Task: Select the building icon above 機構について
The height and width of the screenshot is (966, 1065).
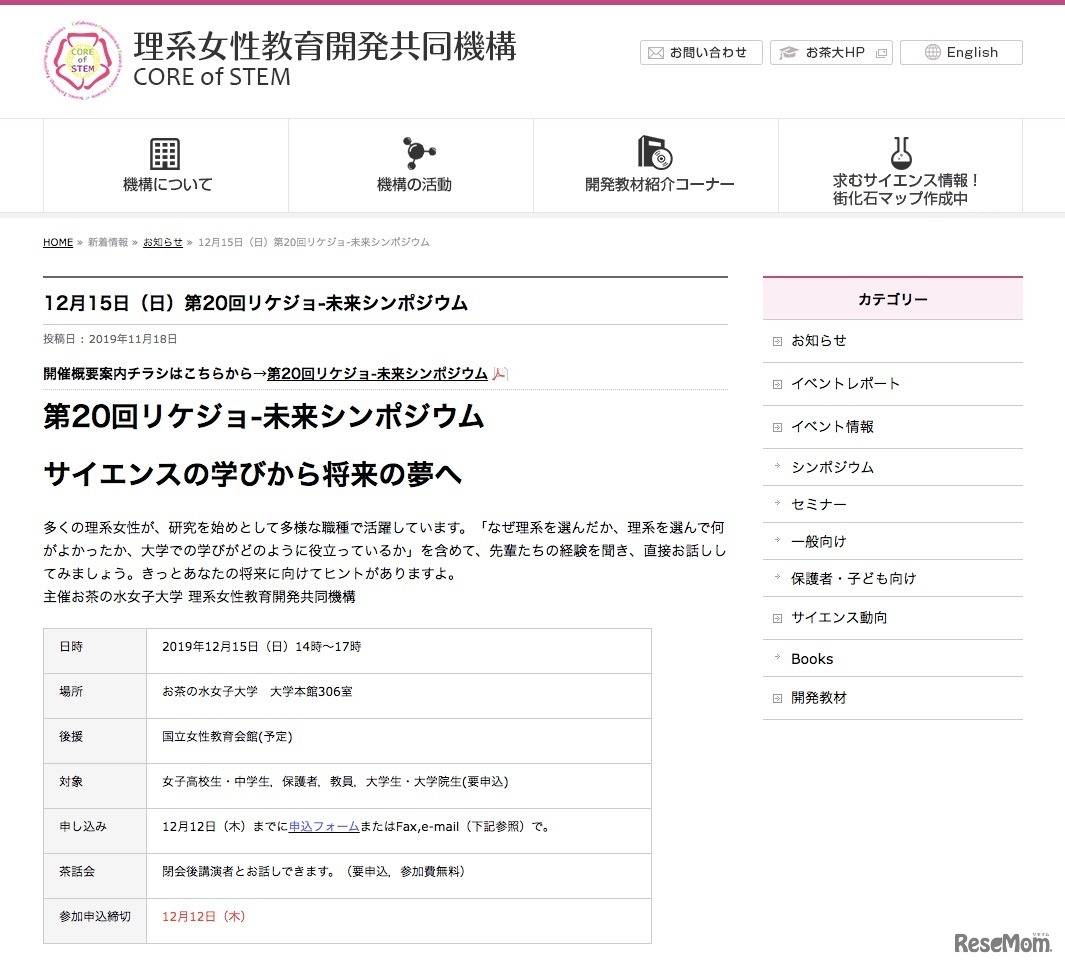Action: point(164,152)
